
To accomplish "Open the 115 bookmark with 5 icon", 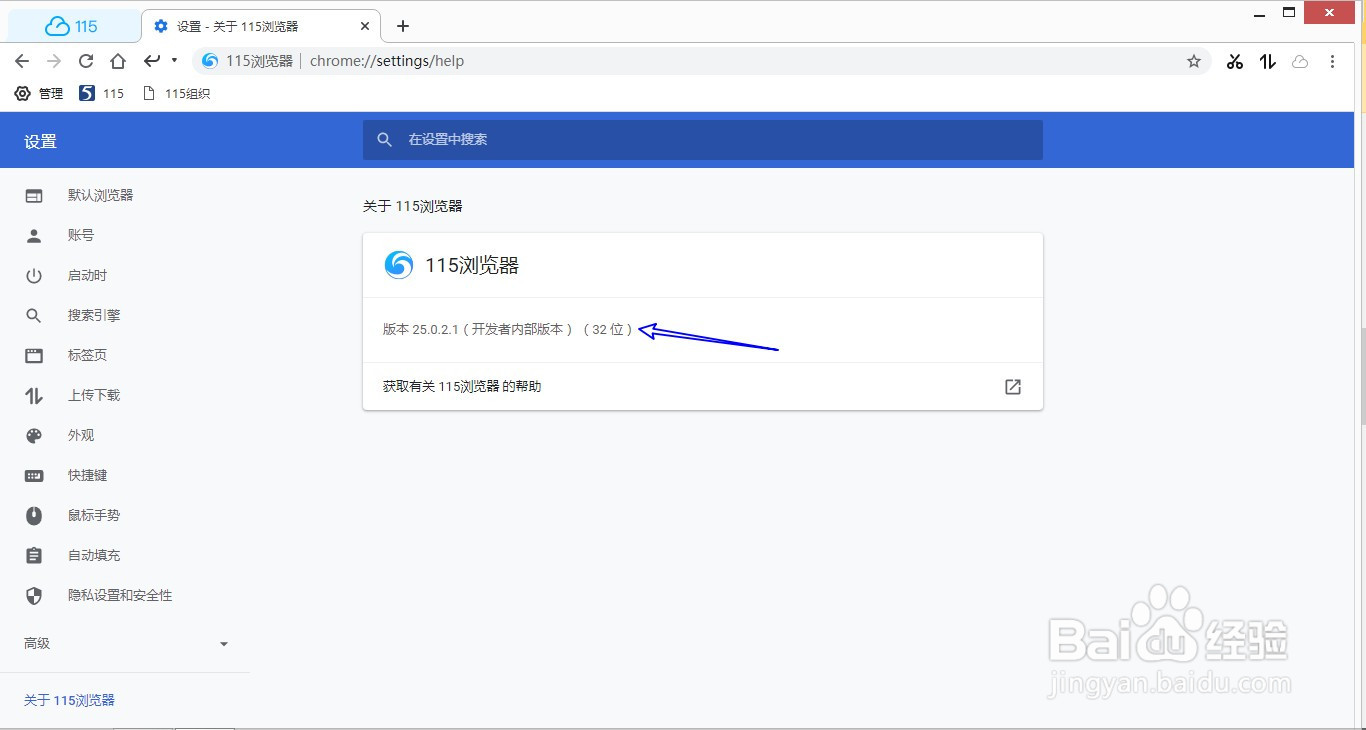I will tap(101, 93).
